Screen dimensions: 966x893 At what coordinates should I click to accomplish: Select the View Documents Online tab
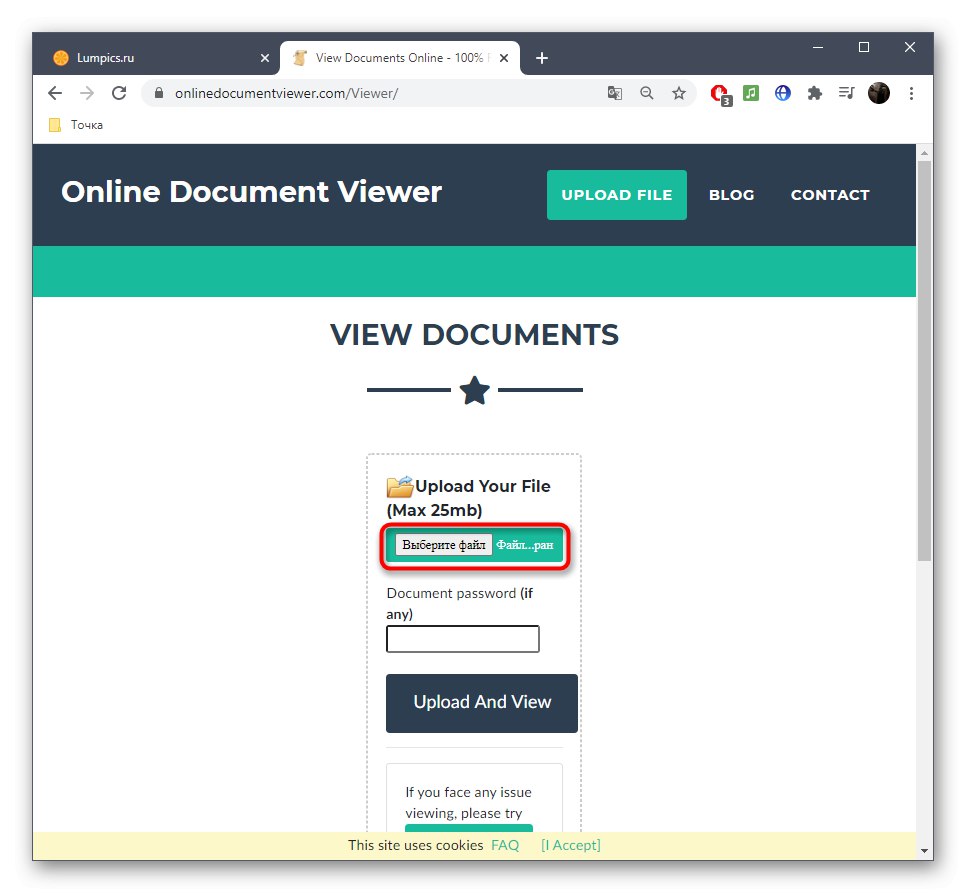400,58
